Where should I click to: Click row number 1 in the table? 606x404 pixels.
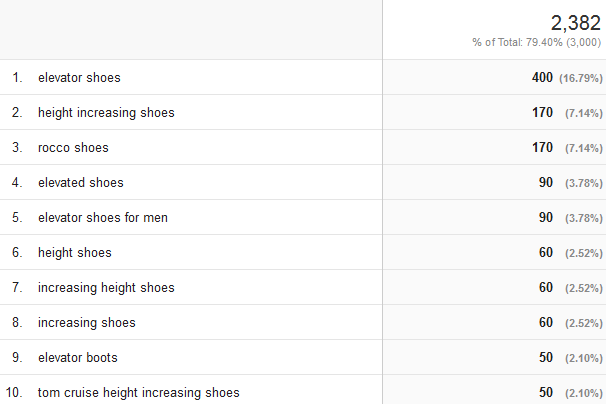click(x=17, y=77)
